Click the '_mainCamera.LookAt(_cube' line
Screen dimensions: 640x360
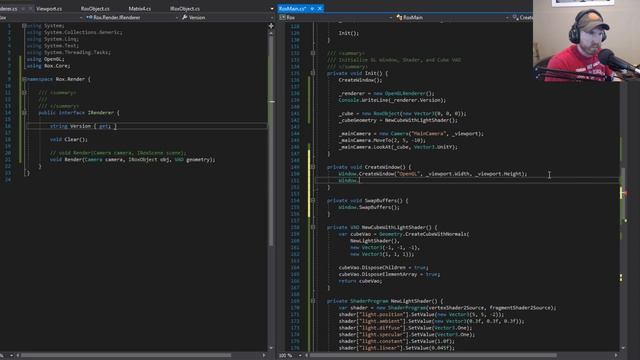point(398,147)
